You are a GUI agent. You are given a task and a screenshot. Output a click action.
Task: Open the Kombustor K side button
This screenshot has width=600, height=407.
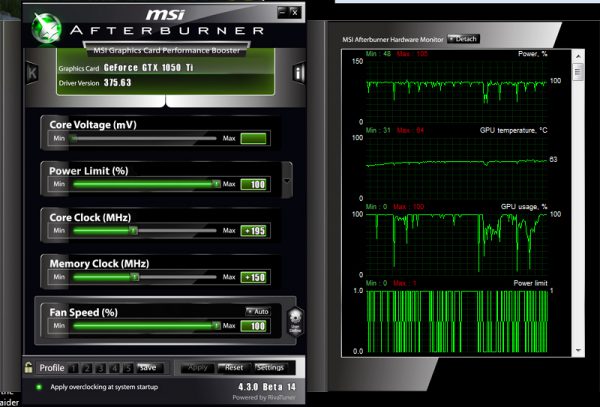pos(32,72)
